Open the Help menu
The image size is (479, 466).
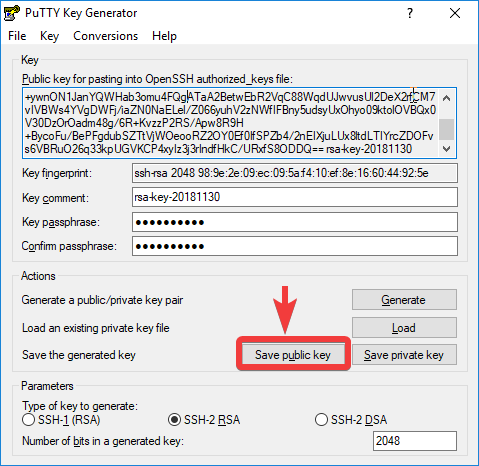tap(164, 36)
